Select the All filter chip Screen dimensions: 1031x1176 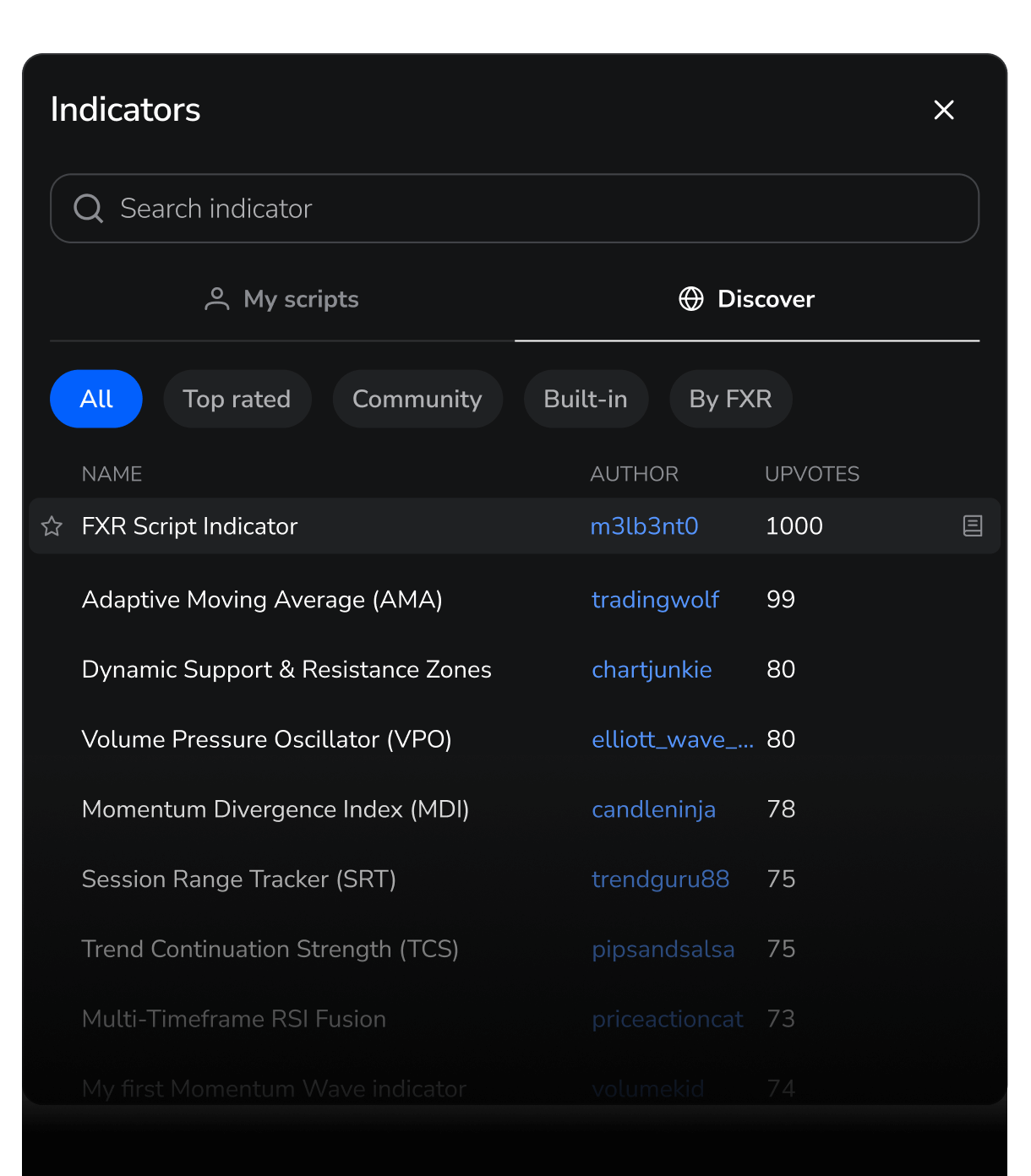[96, 399]
